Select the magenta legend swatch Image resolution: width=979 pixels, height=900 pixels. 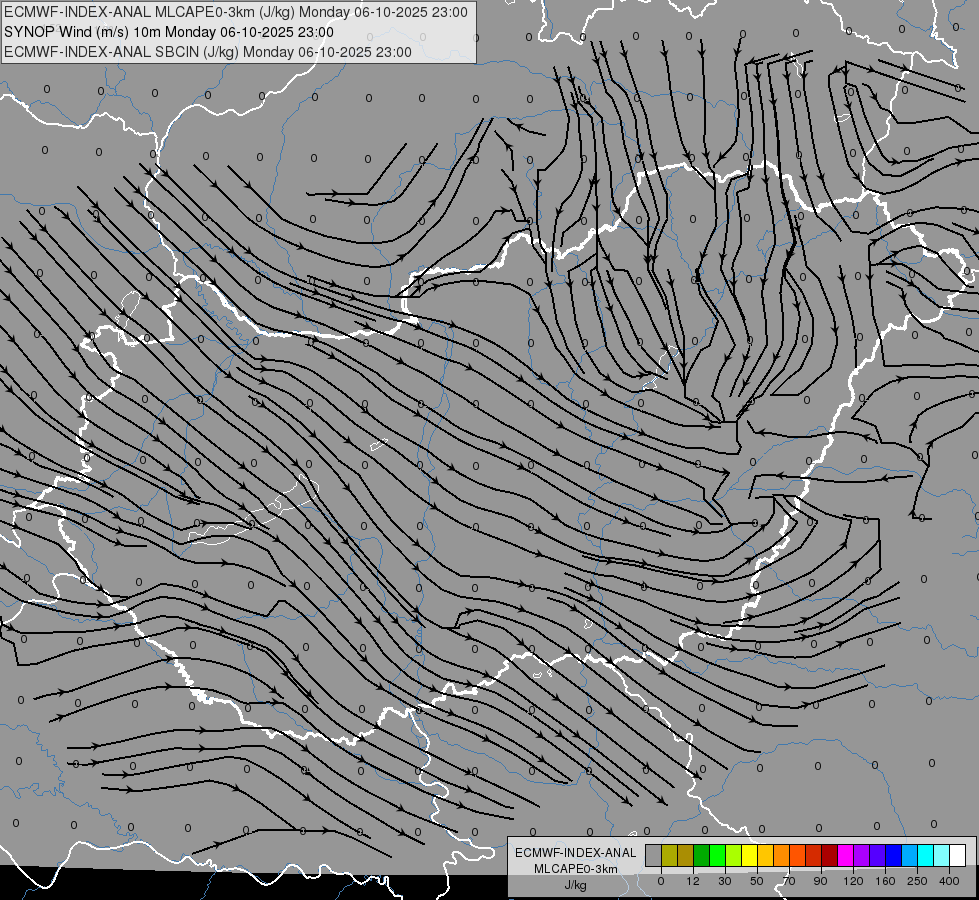tap(846, 856)
